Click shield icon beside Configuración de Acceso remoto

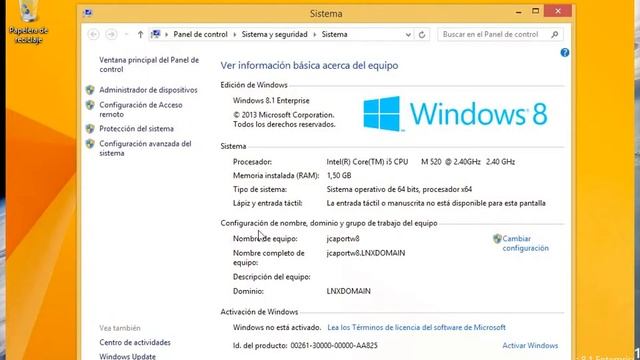coord(90,105)
